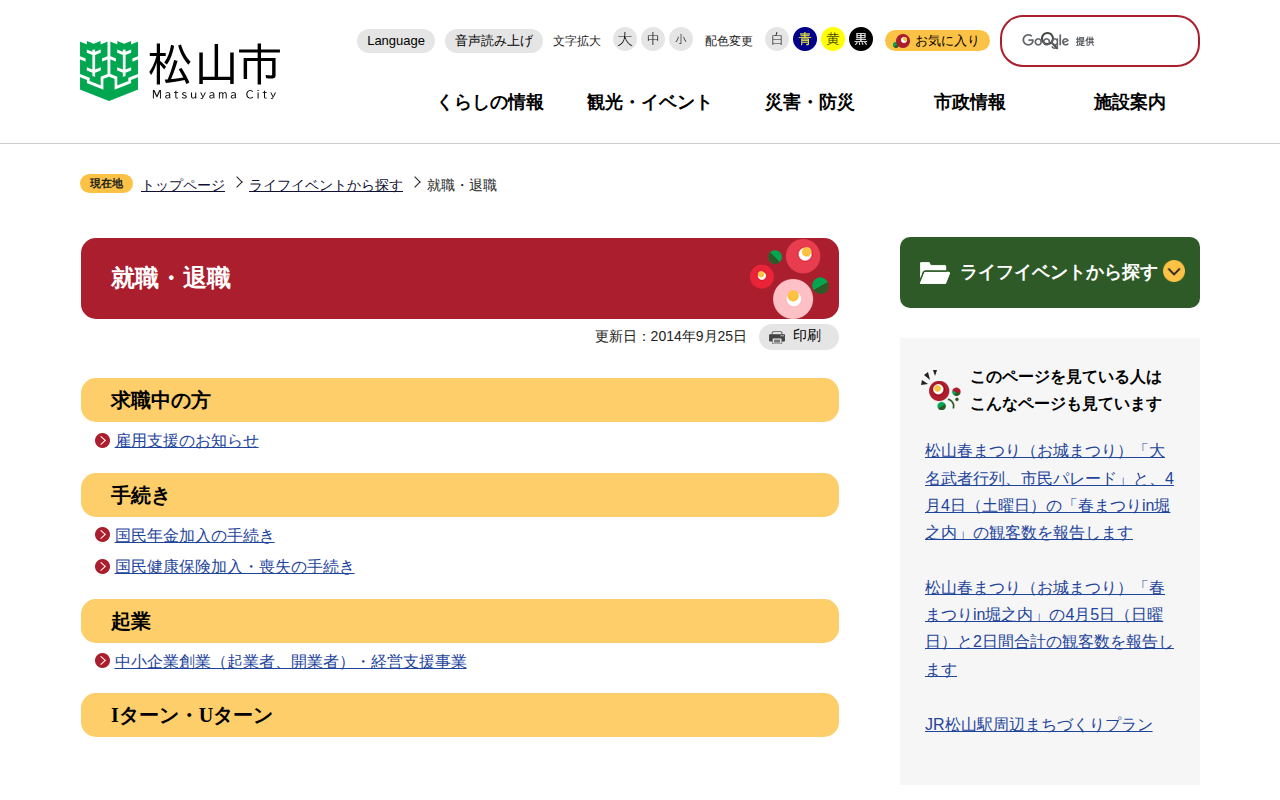Click the red arrow bullet beside 中小企業創業
This screenshot has width=1280, height=800.
tap(102, 661)
